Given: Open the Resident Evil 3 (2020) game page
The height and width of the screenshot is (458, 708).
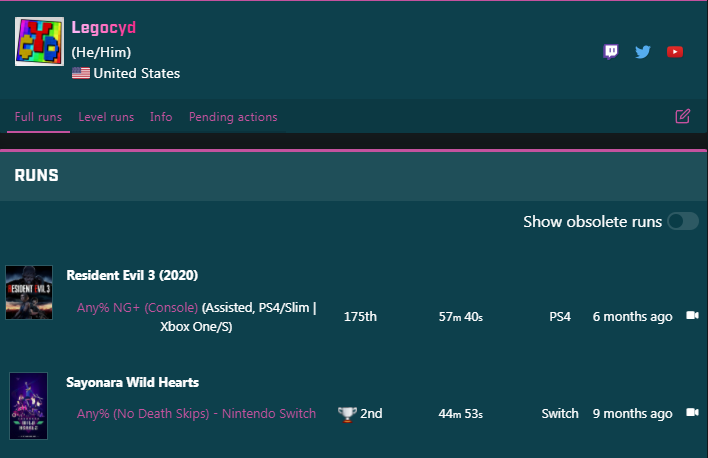Looking at the screenshot, I should [x=132, y=275].
